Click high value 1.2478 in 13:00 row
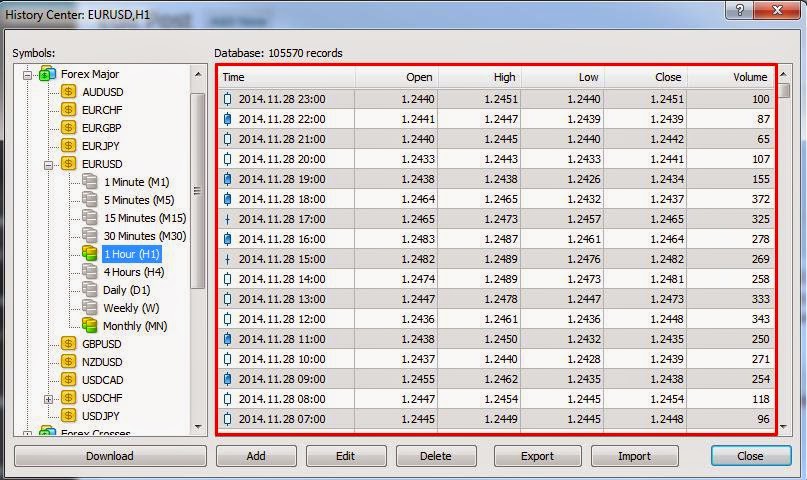This screenshot has height=480, width=807. click(501, 299)
